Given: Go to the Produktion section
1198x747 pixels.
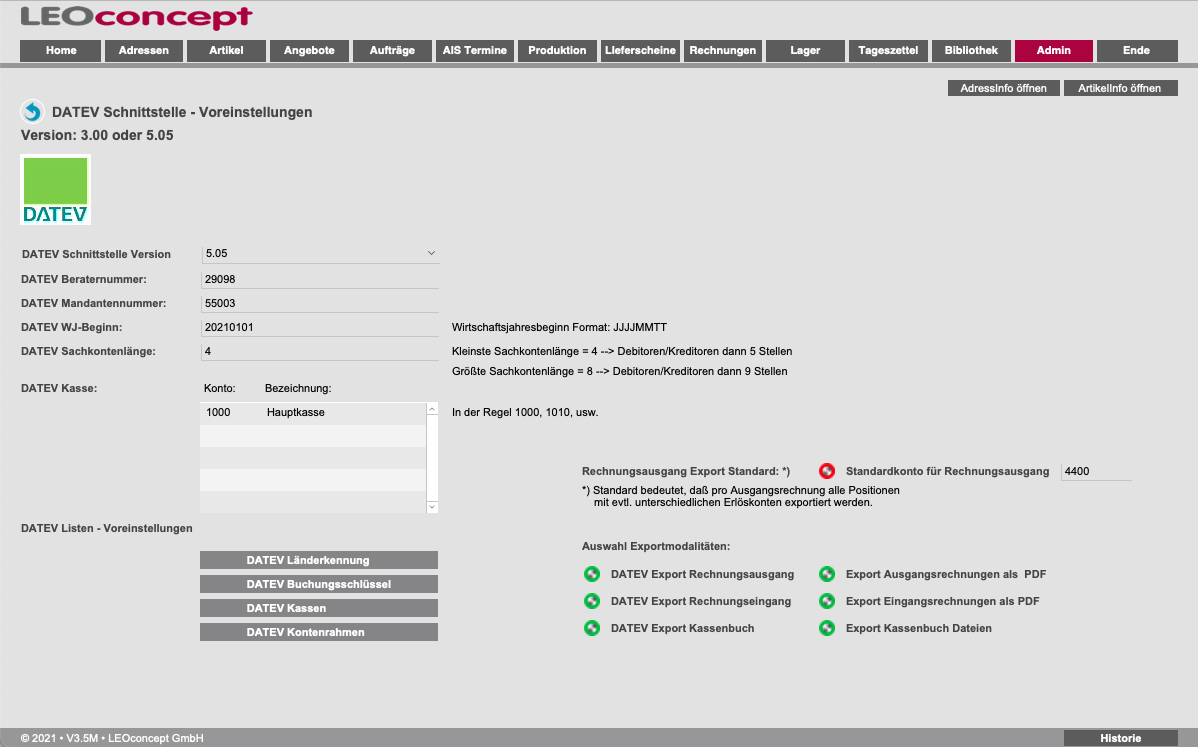Looking at the screenshot, I should coord(557,50).
